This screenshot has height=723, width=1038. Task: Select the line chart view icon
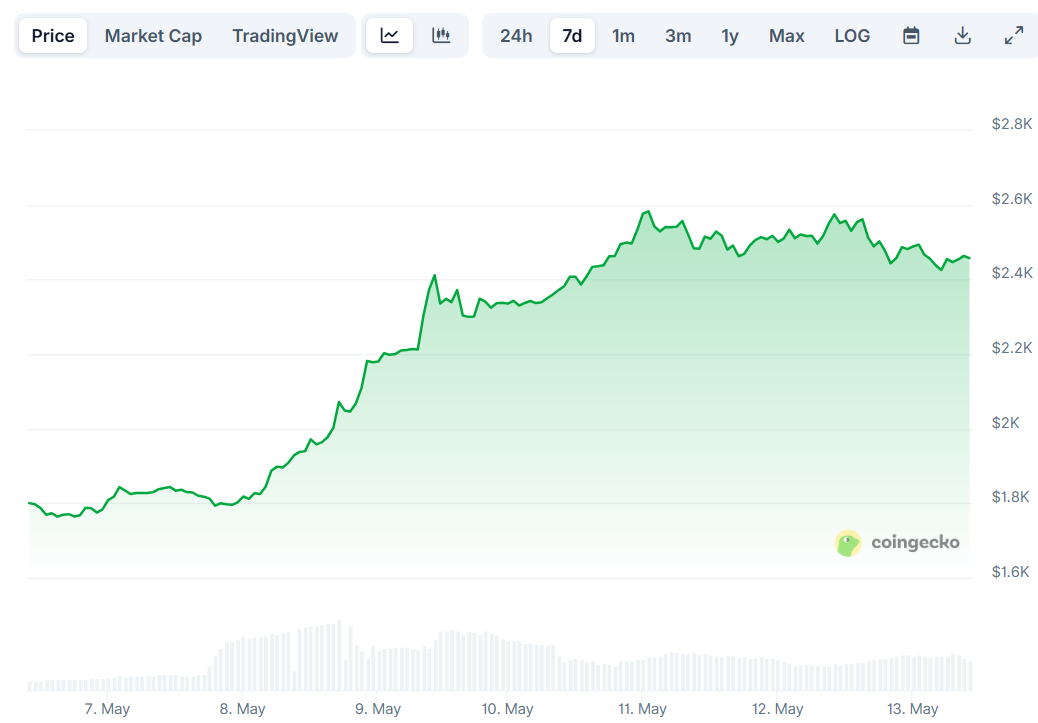pyautogui.click(x=389, y=35)
